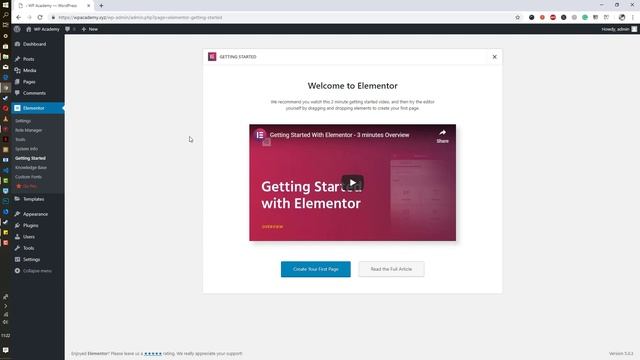Click the Plugins plug icon
This screenshot has height=360, width=640.
[17, 226]
